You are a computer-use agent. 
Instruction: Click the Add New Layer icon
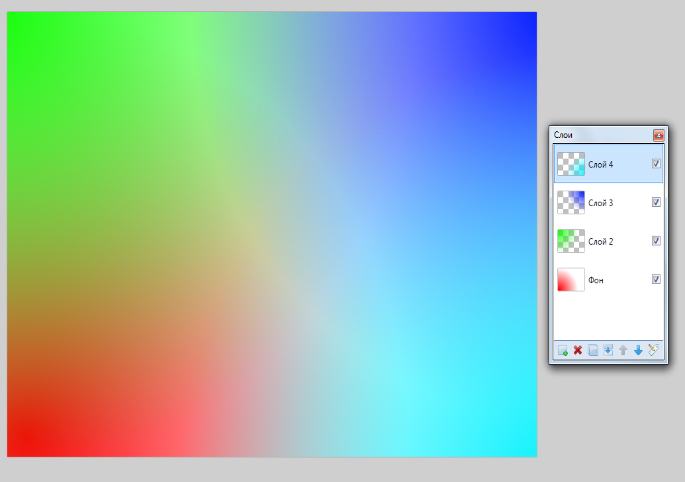click(x=563, y=350)
